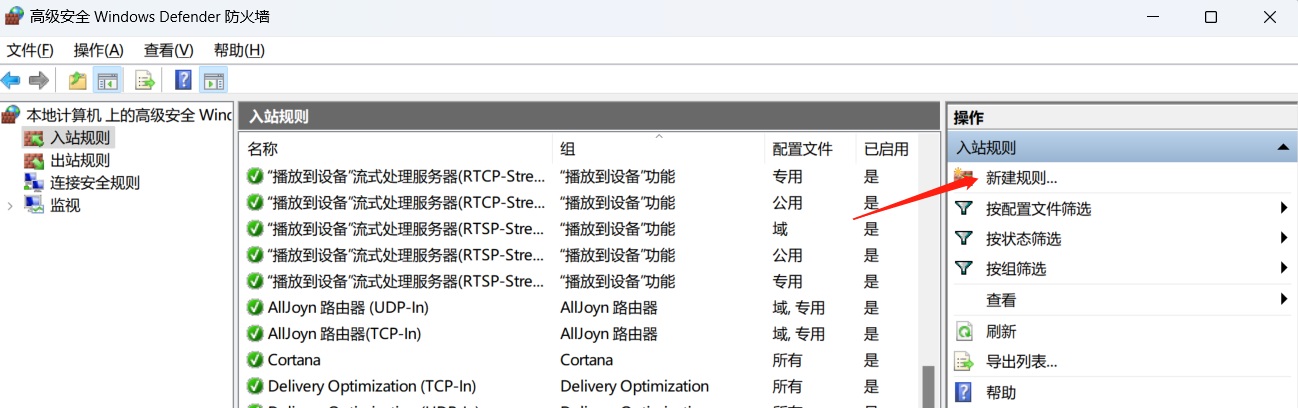The image size is (1298, 408).
Task: Select the Delivery Optimization (TCP-In) rule
Action: pyautogui.click(x=372, y=385)
